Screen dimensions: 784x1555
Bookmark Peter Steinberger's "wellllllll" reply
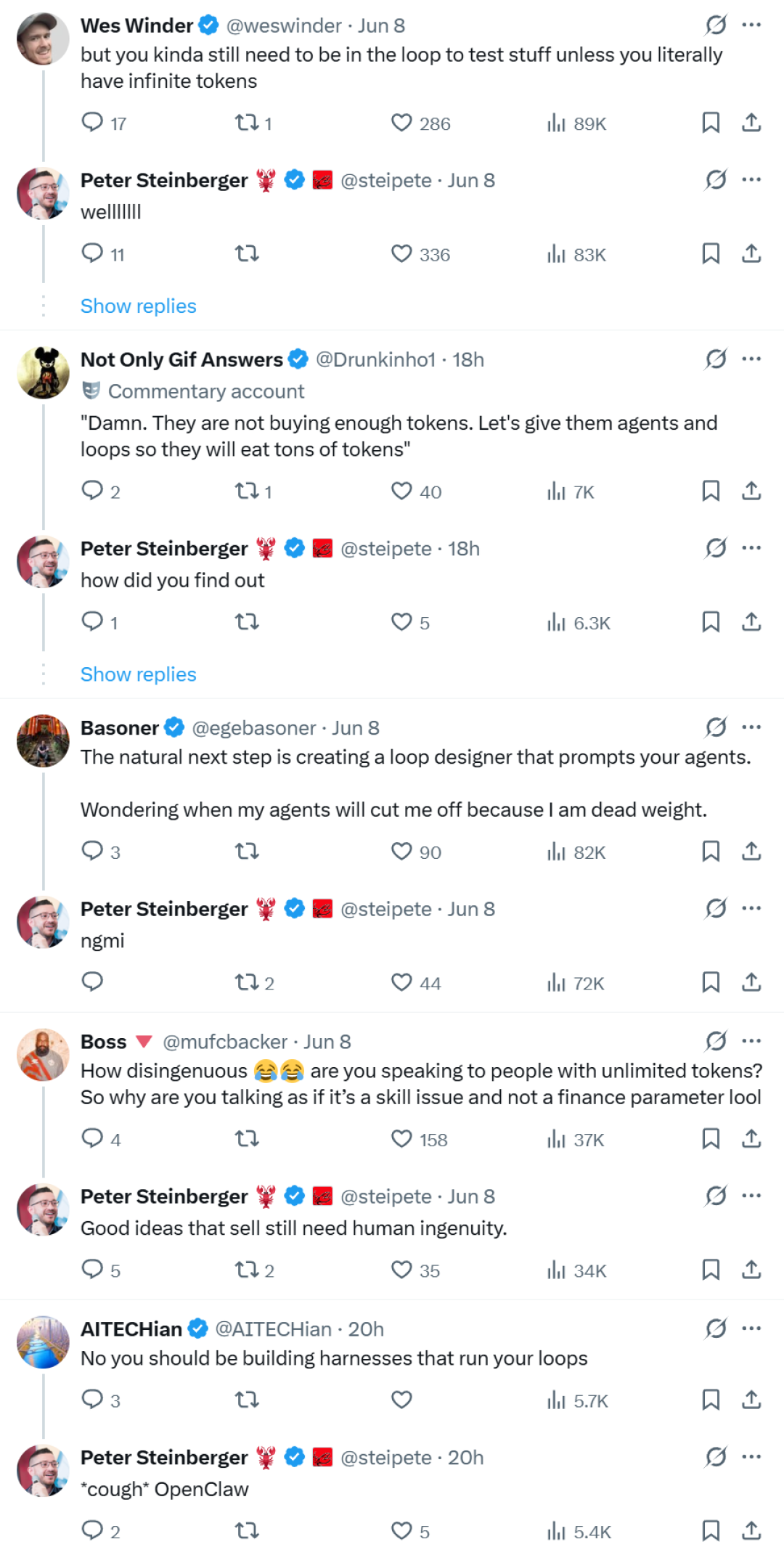pyautogui.click(x=711, y=253)
